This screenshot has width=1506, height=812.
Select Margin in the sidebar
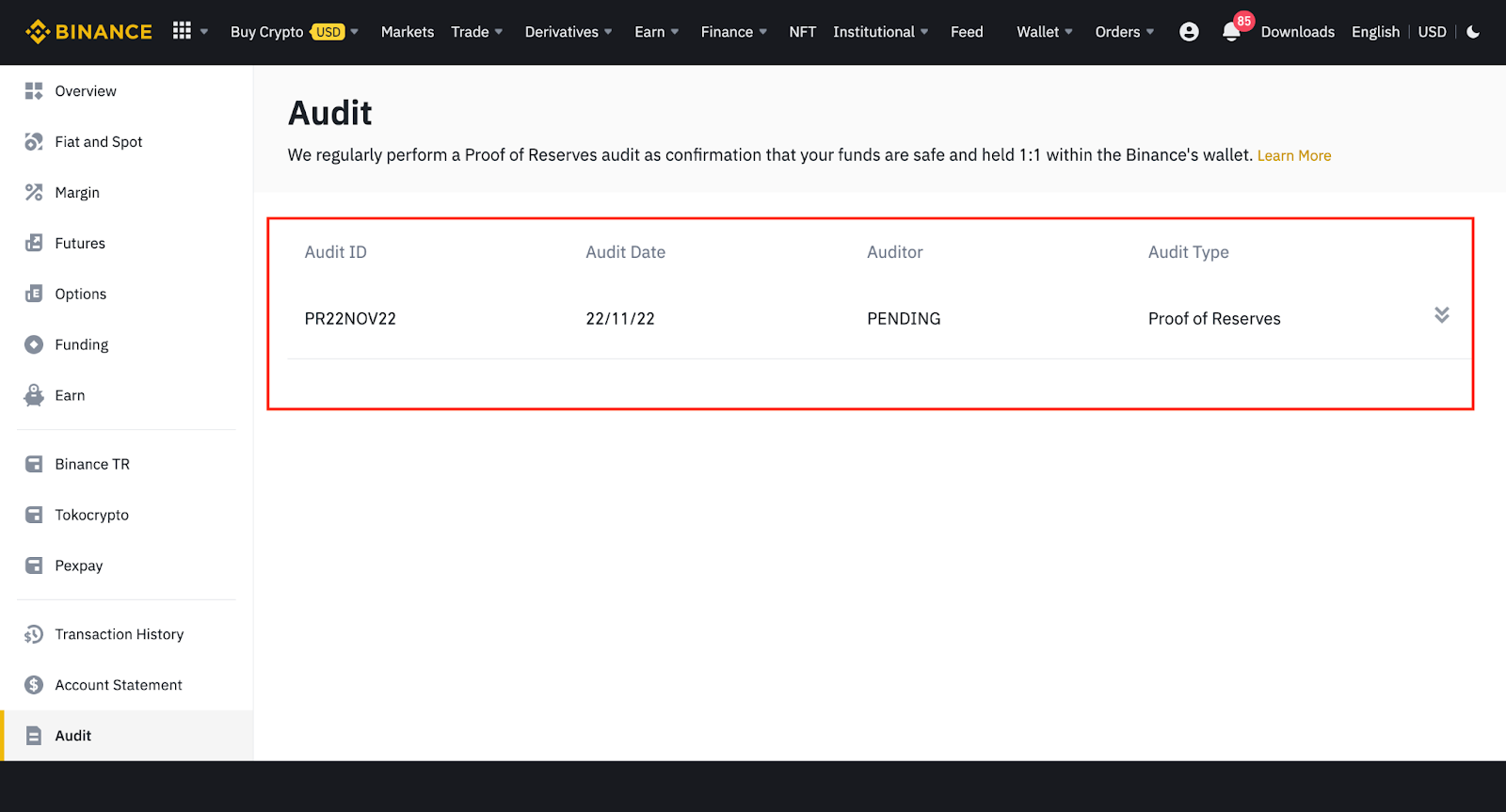77,193
